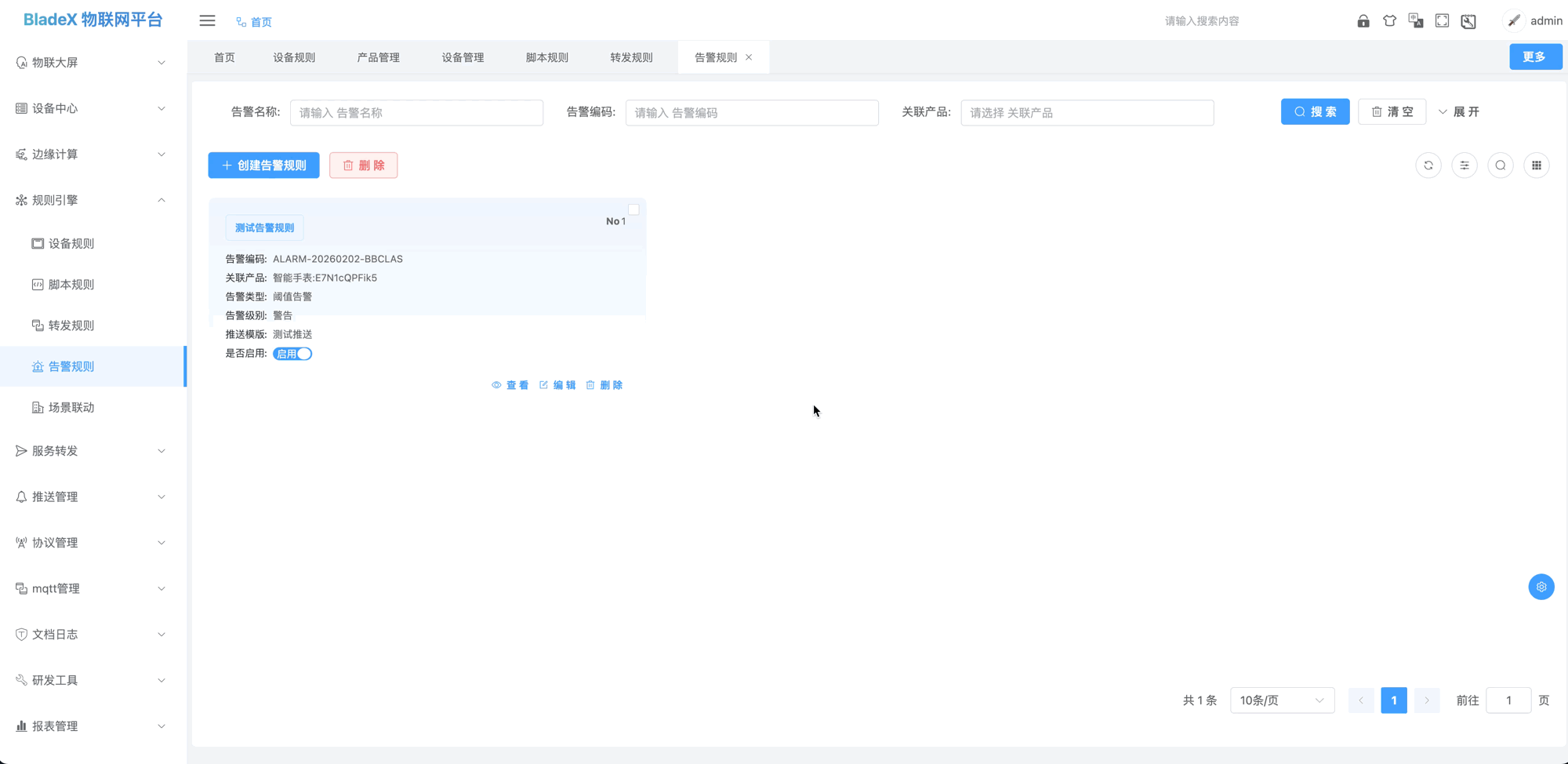
Task: Disable the 启用 switch on the rule card
Action: pyautogui.click(x=292, y=353)
